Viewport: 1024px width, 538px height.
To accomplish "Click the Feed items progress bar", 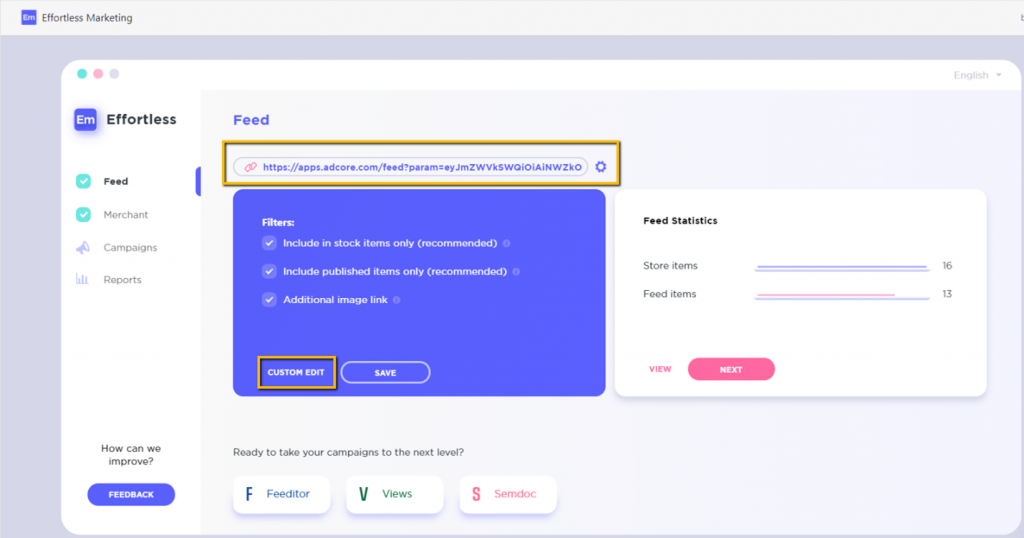I will (x=840, y=295).
